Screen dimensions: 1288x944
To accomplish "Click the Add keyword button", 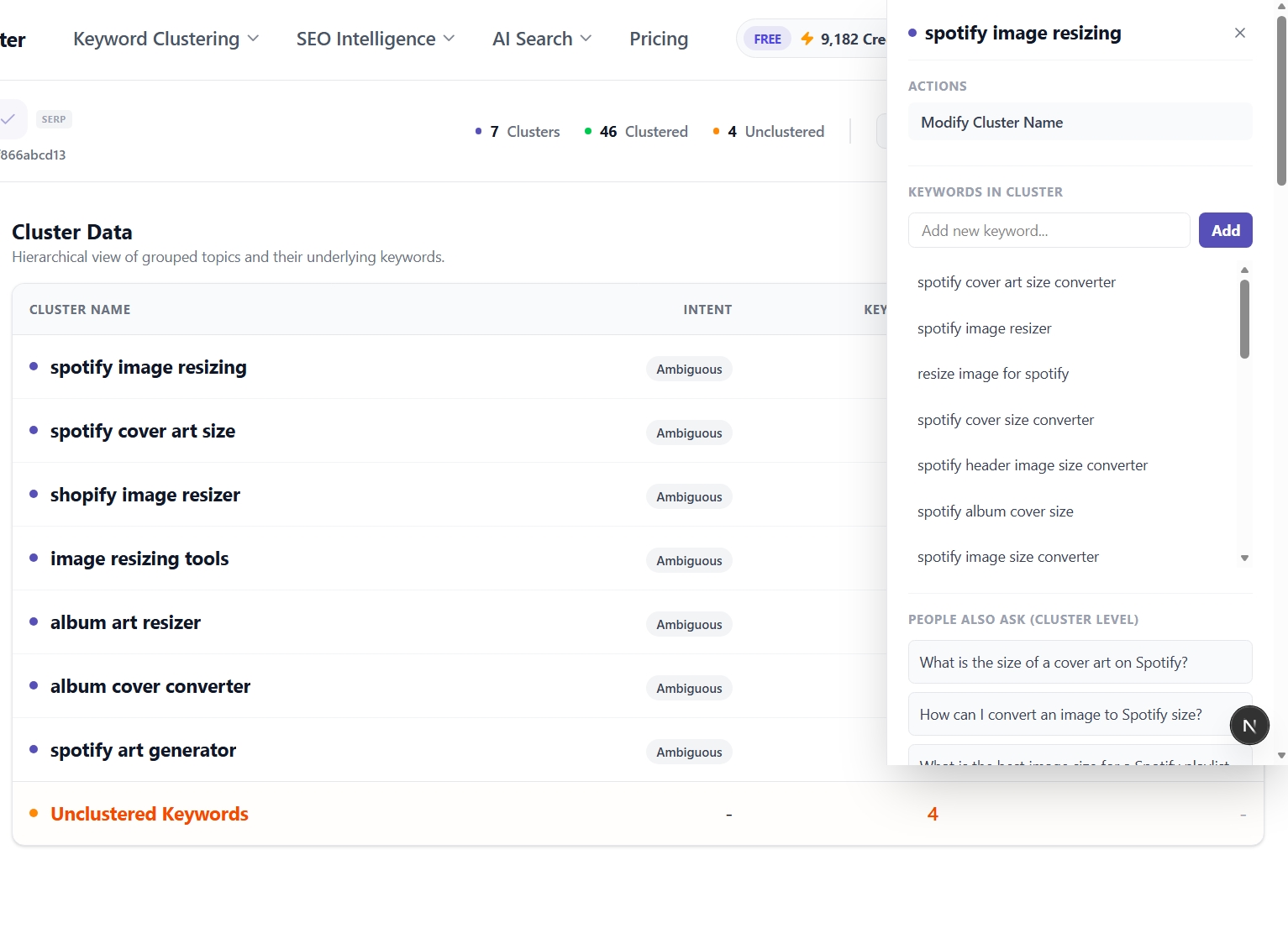I will tap(1225, 230).
